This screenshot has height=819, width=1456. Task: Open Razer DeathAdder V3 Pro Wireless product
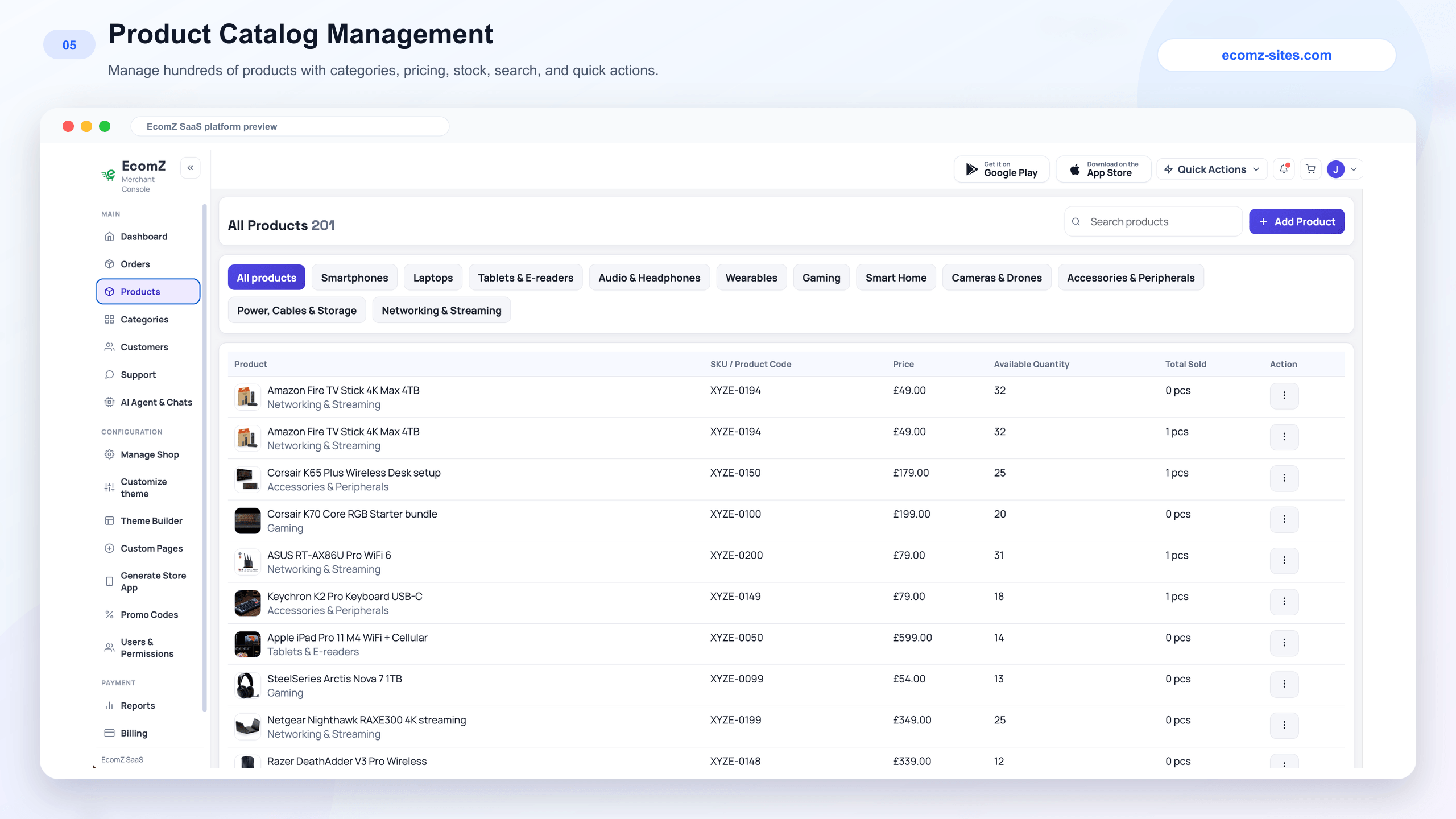347,762
